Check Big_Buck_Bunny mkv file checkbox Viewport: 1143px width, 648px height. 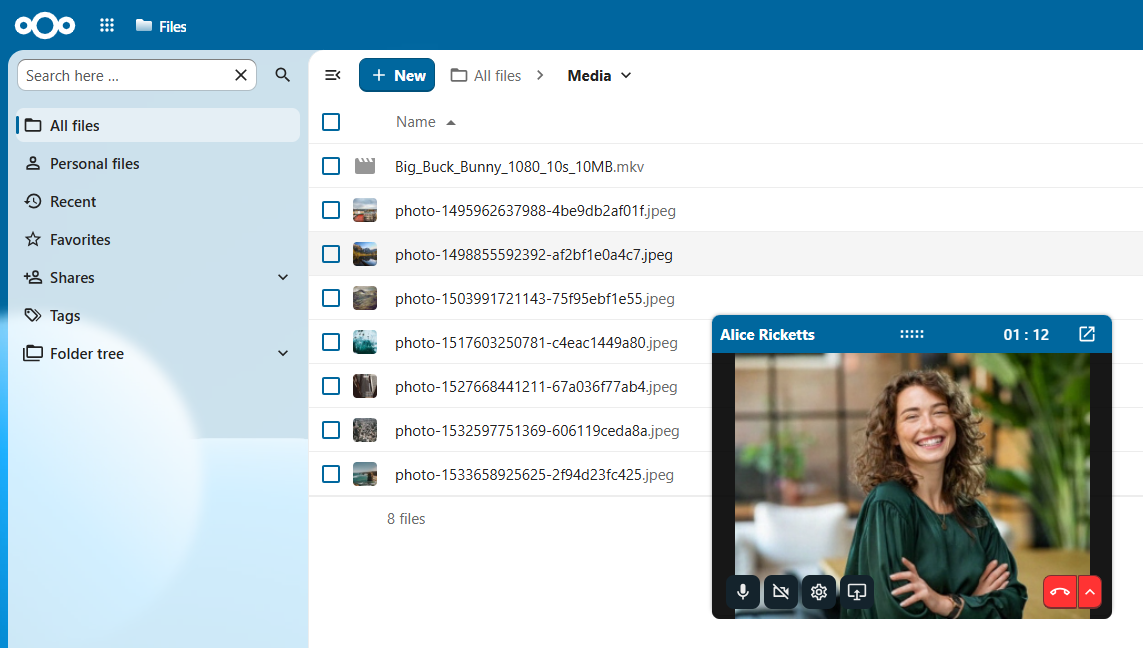click(x=331, y=166)
